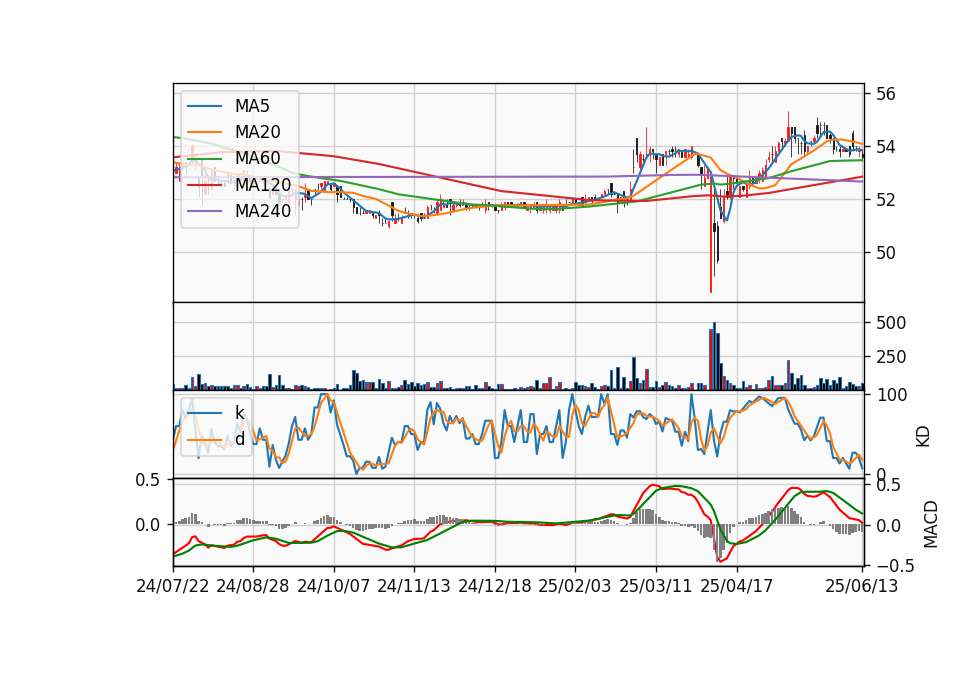Click the price axis value 52
Image resolution: width=960 pixels, height=690 pixels.
coord(885,200)
